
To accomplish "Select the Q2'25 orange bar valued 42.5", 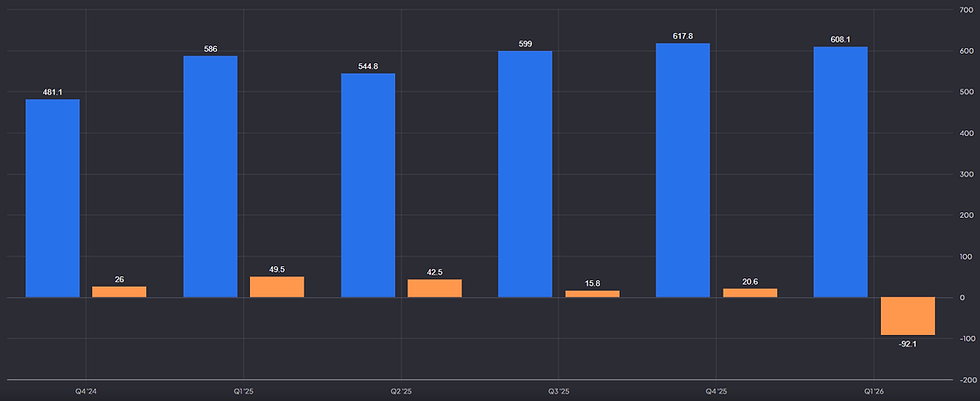I will [434, 289].
